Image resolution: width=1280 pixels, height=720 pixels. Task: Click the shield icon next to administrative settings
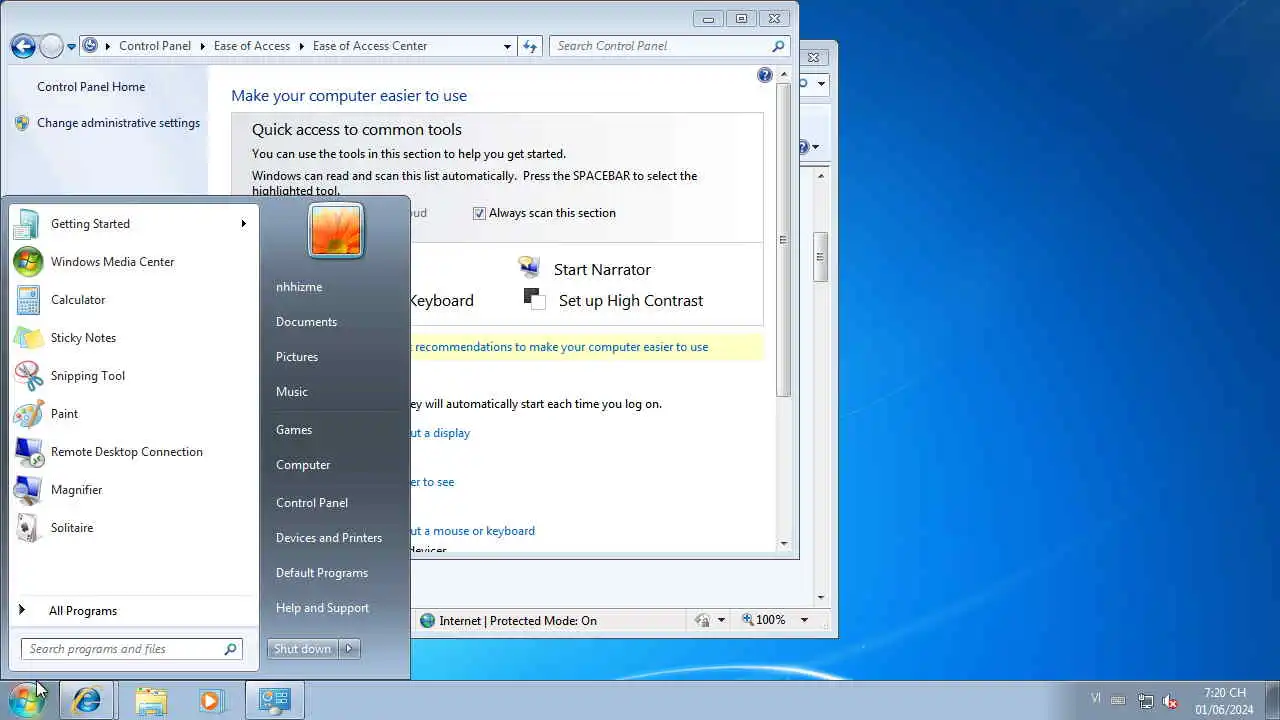pyautogui.click(x=22, y=123)
